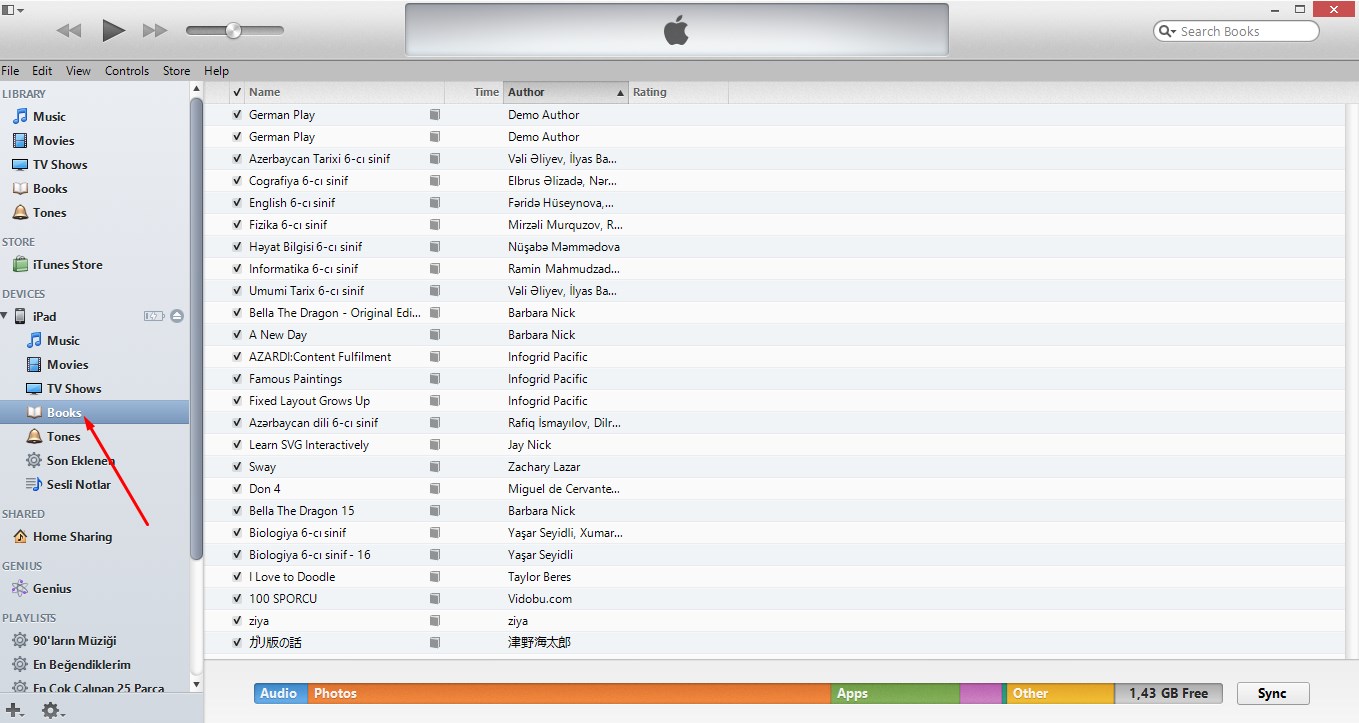This screenshot has height=723, width=1359.
Task: Open the Controls menu
Action: click(127, 71)
